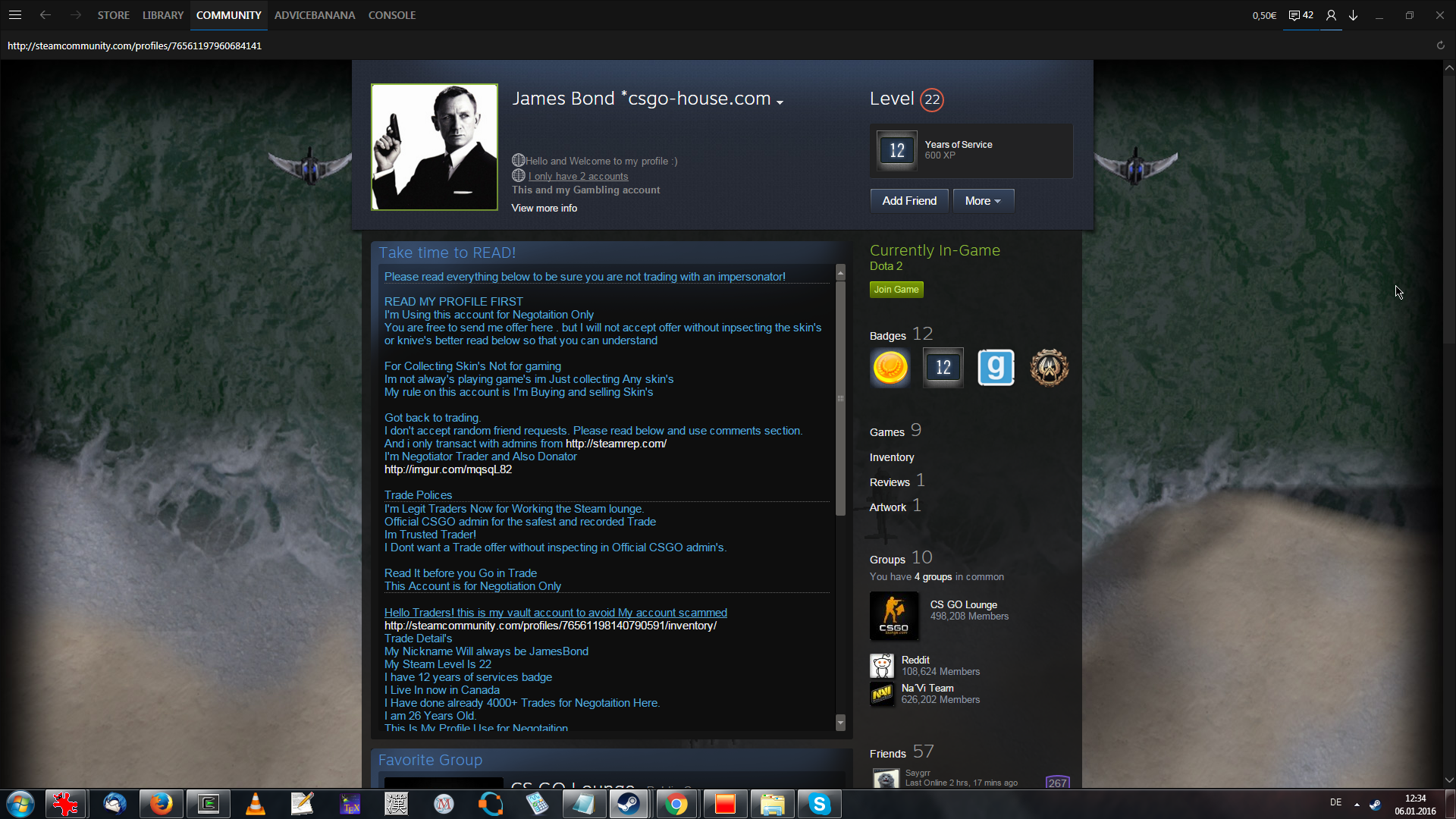Click the Add Friend button

[x=908, y=201]
